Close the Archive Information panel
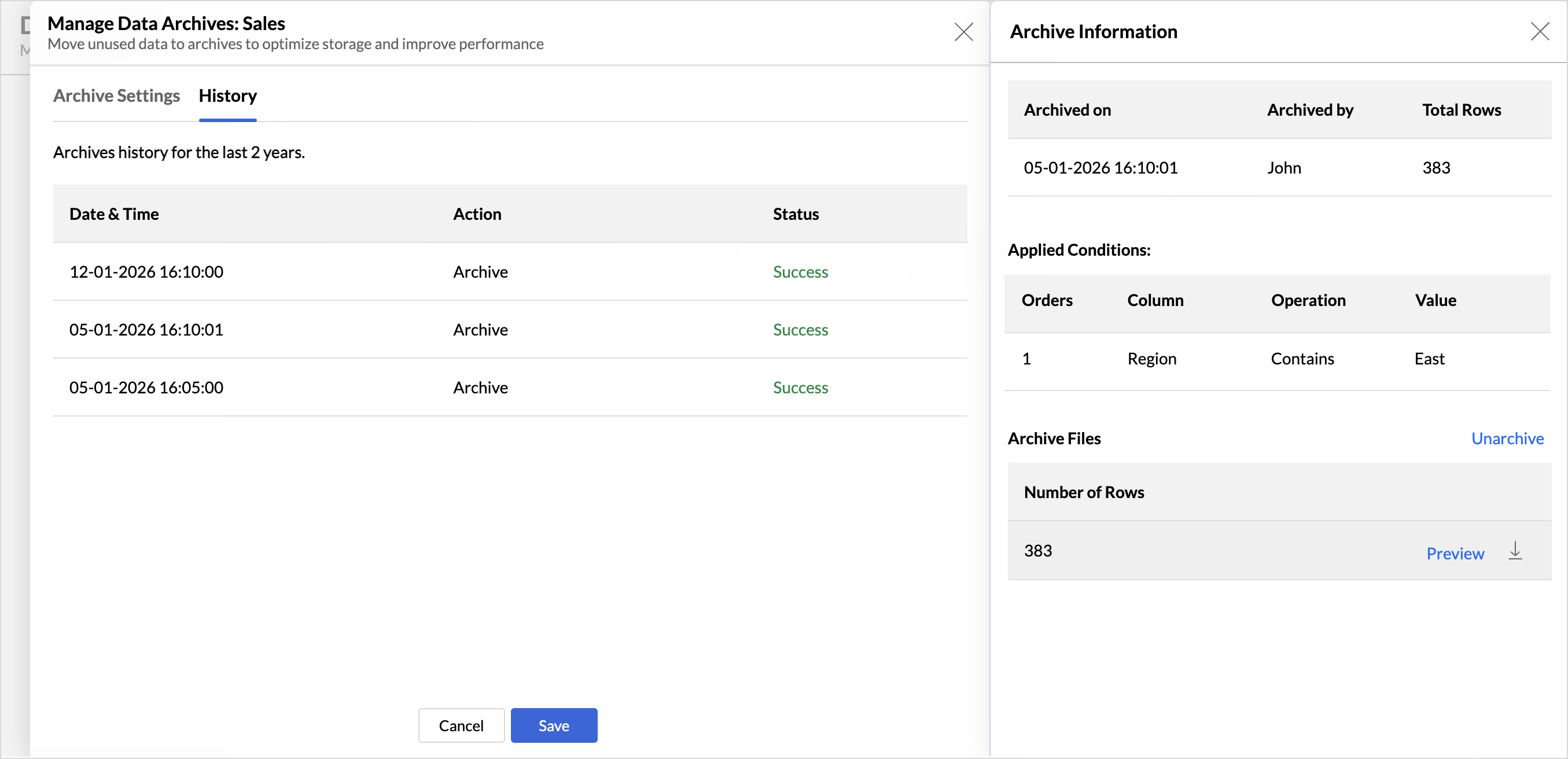Viewport: 1568px width, 759px height. point(1540,32)
